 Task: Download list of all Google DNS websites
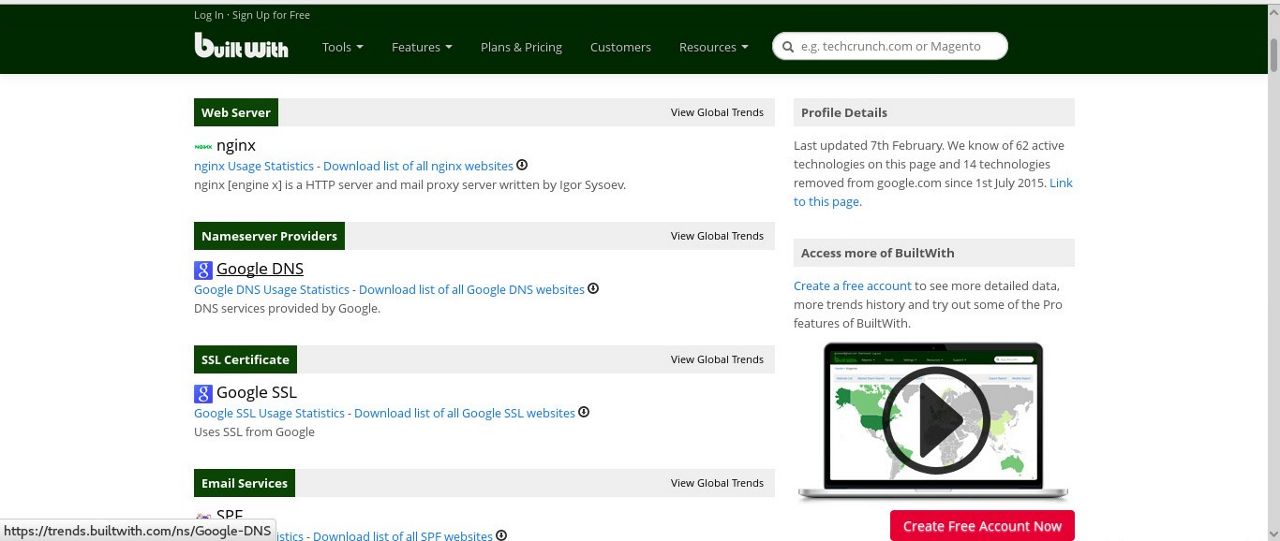472,290
